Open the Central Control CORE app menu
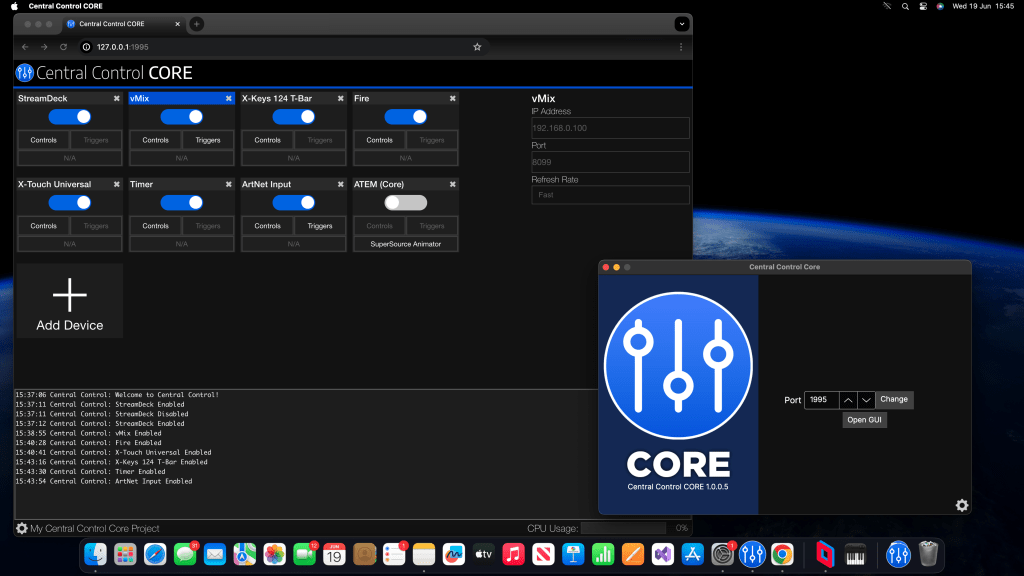This screenshot has width=1024, height=576. [65, 6]
